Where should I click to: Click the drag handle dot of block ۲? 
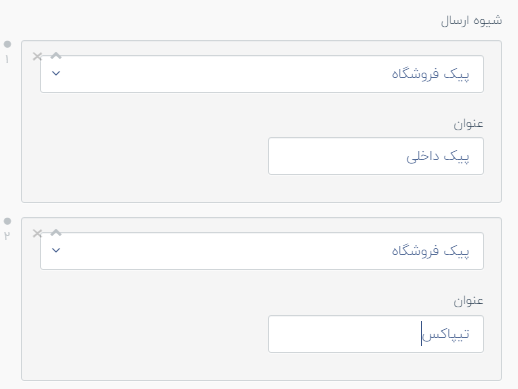(x=7, y=221)
